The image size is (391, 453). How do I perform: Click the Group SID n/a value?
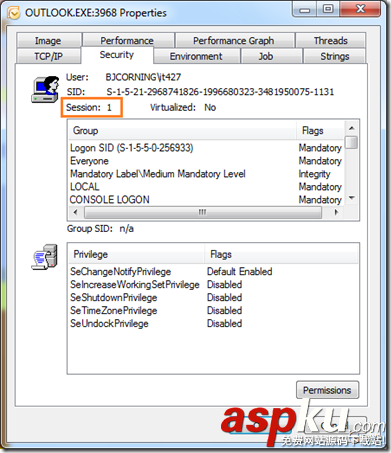click(127, 229)
